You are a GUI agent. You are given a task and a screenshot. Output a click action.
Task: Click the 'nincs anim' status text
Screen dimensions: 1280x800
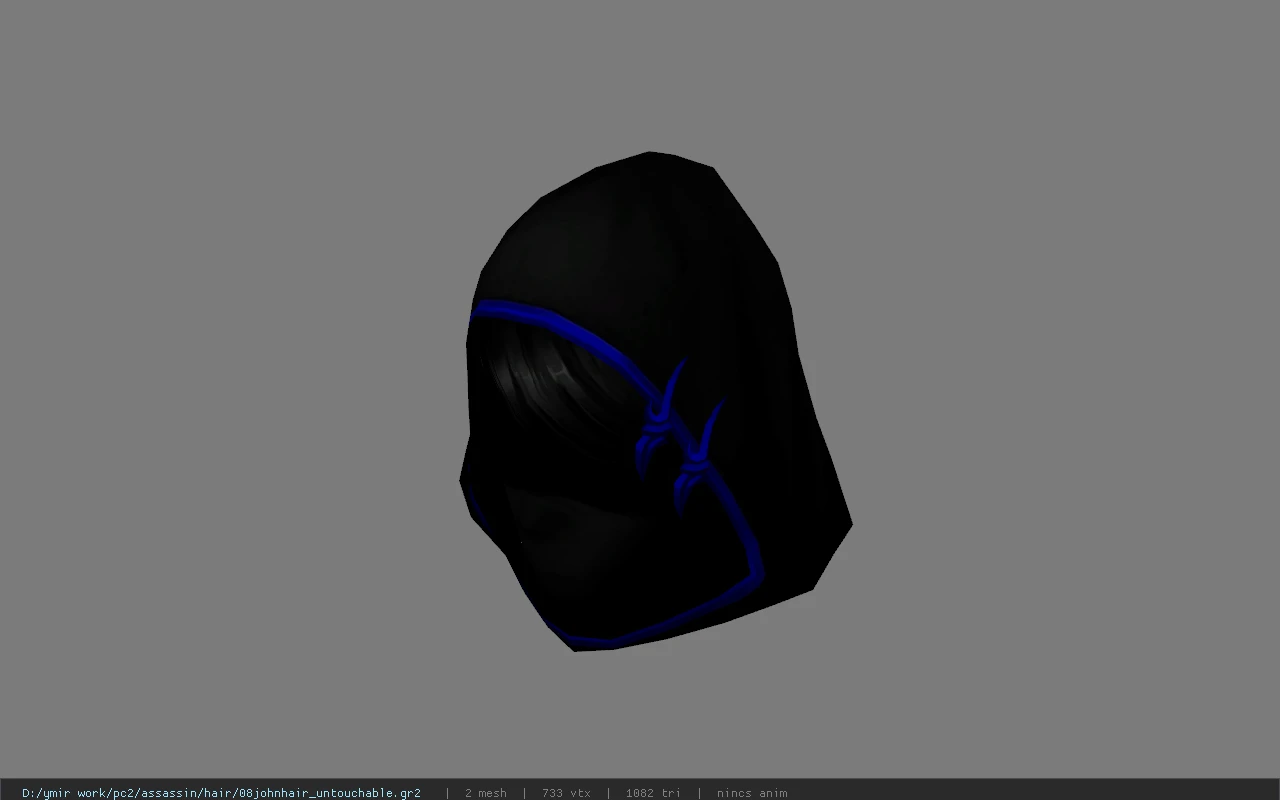752,793
